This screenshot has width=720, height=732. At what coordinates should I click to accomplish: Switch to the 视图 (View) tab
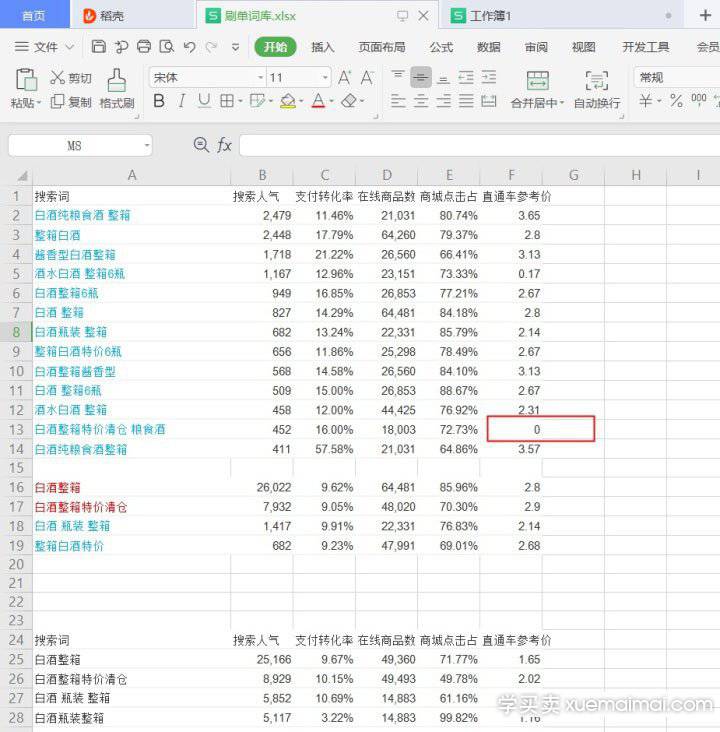[583, 47]
